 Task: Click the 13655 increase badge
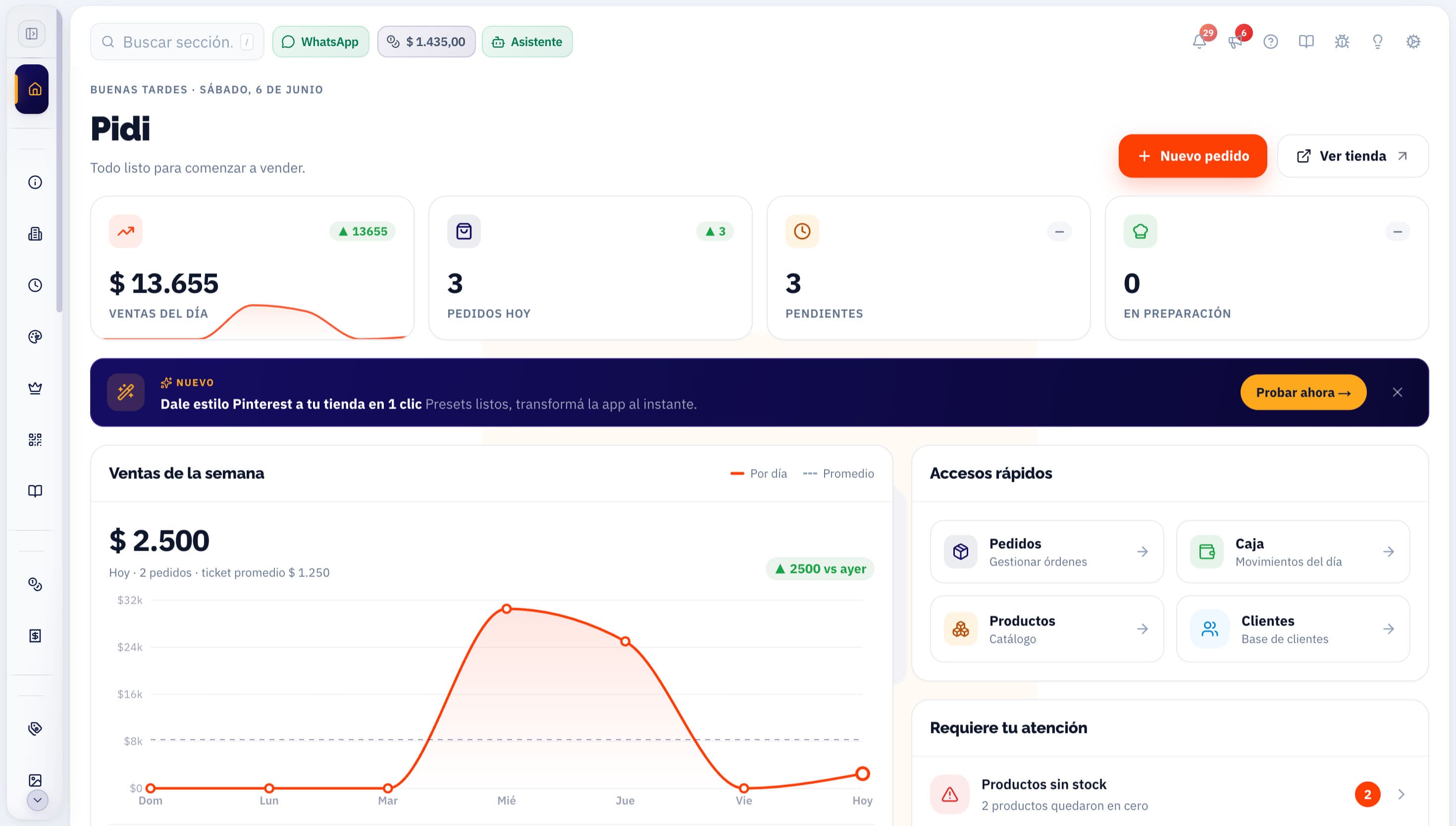(363, 231)
